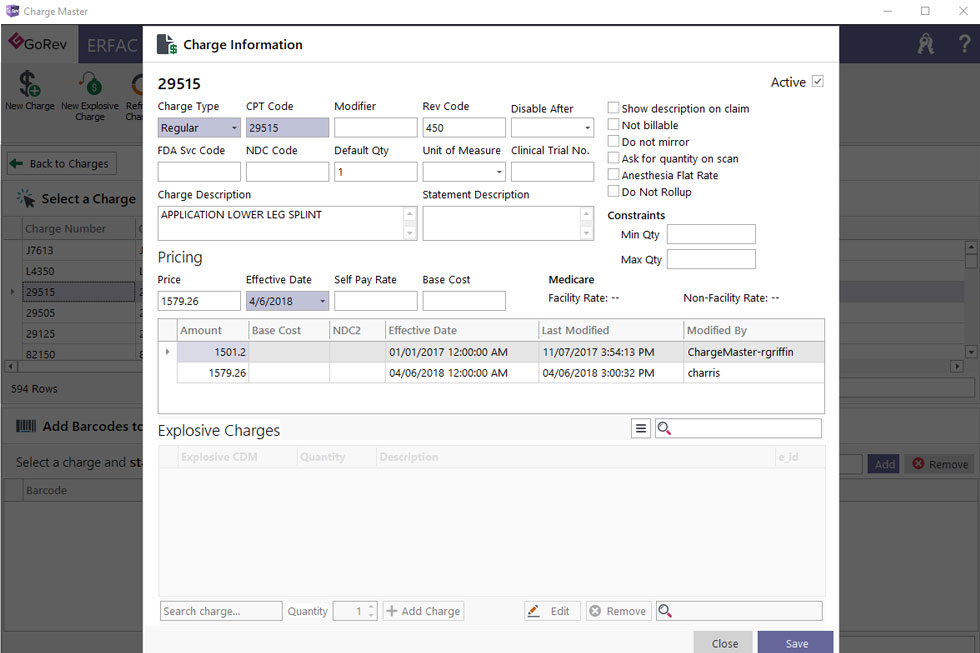980x653 pixels.
Task: Enable Ask for quantity on scan
Action: [614, 158]
